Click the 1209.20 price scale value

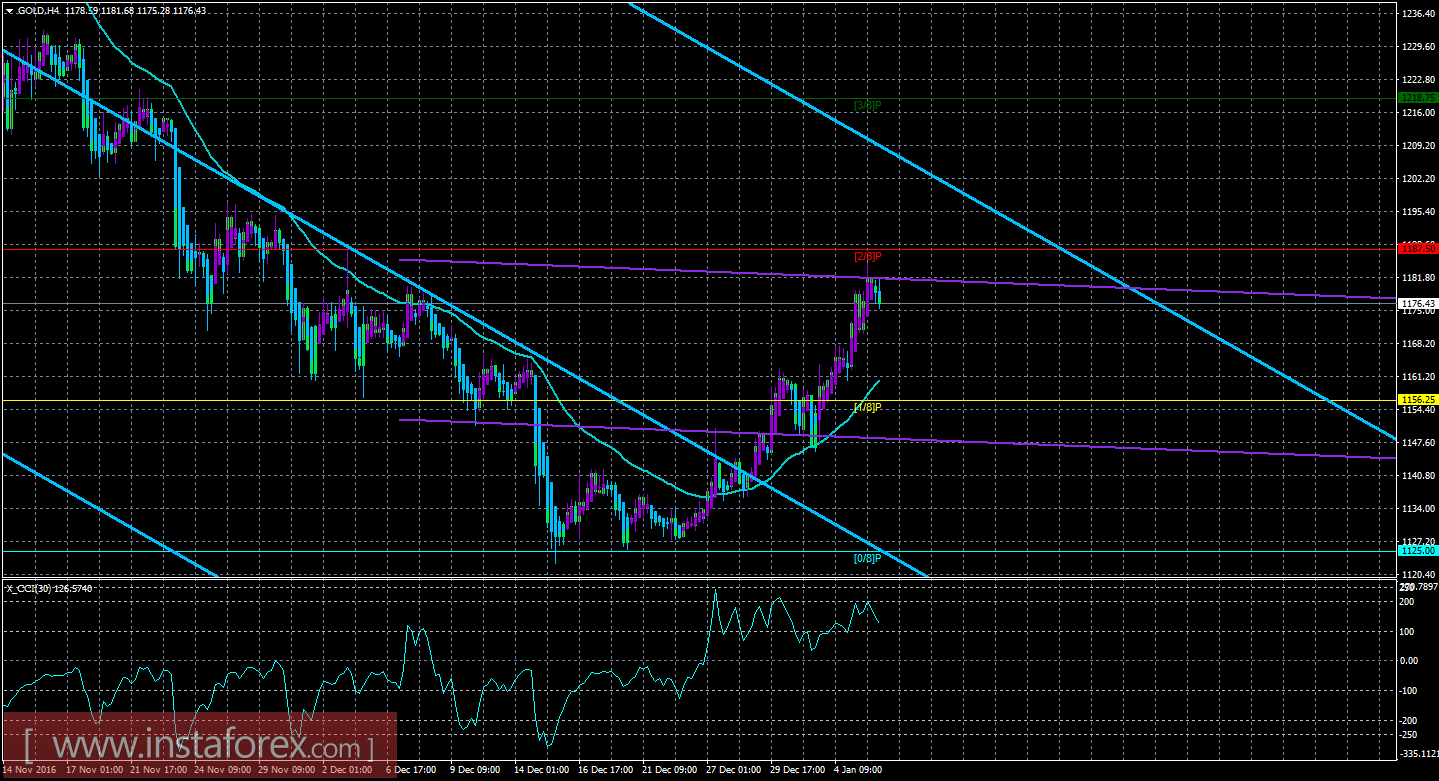pyautogui.click(x=1419, y=146)
